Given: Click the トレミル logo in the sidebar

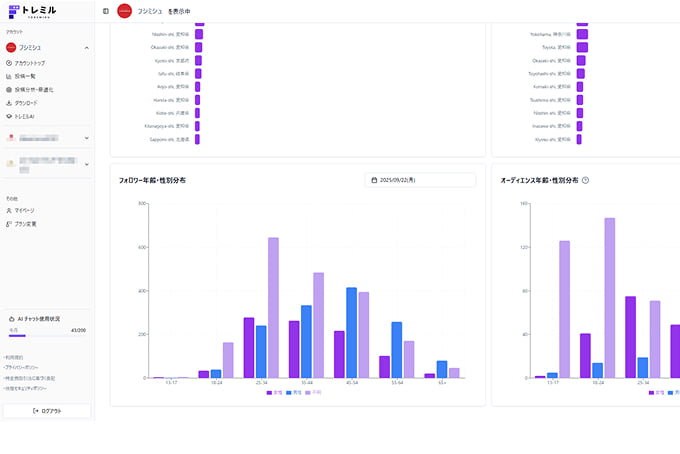Looking at the screenshot, I should coord(31,12).
